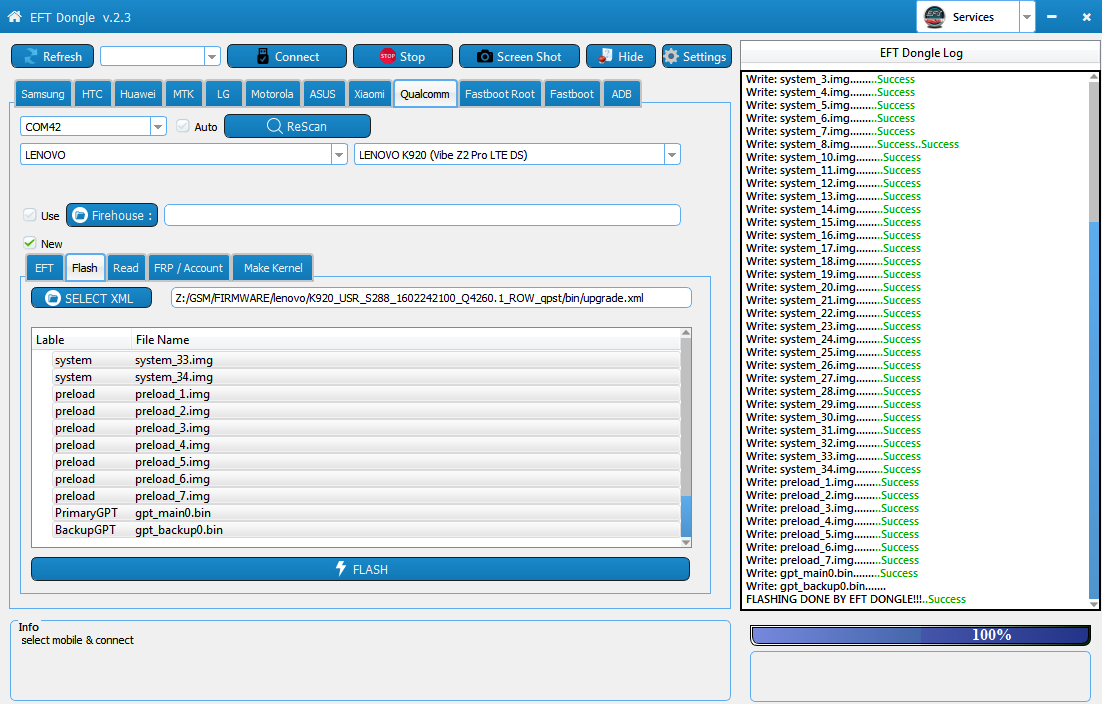
Task: Click the Connect button
Action: (x=287, y=56)
